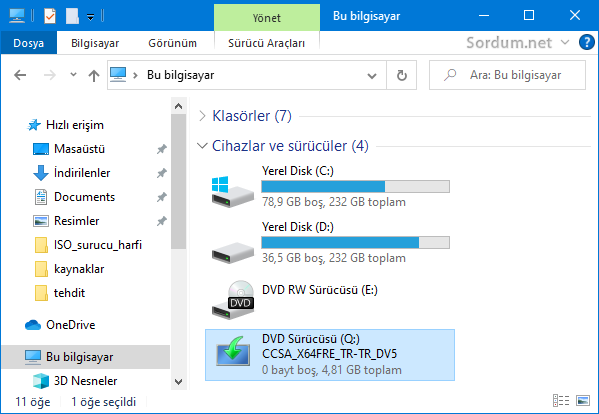Viewport: 599px width, 414px height.
Task: Switch to details view in status bar
Action: click(x=561, y=401)
